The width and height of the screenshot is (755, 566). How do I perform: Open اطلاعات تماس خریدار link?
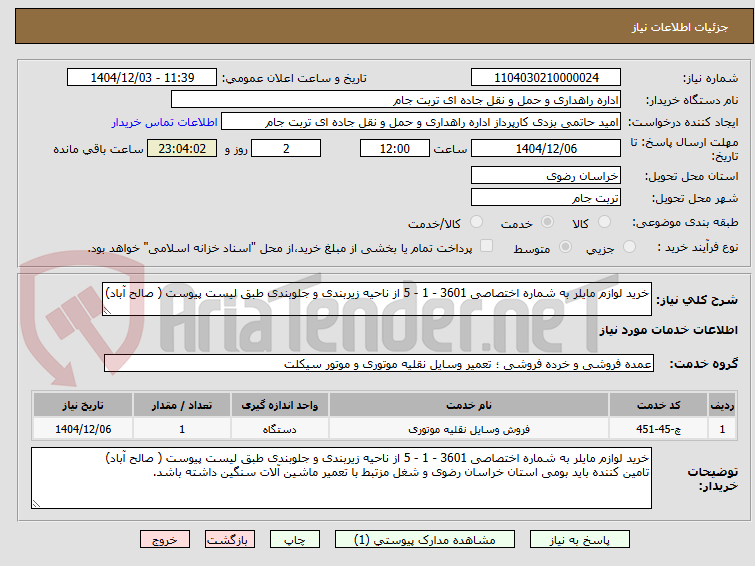[165, 122]
